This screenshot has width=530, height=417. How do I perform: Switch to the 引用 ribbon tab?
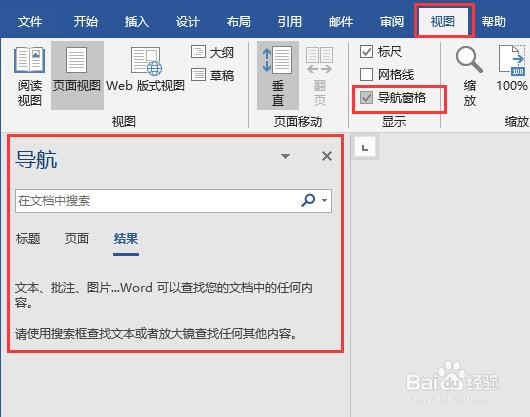(x=290, y=22)
